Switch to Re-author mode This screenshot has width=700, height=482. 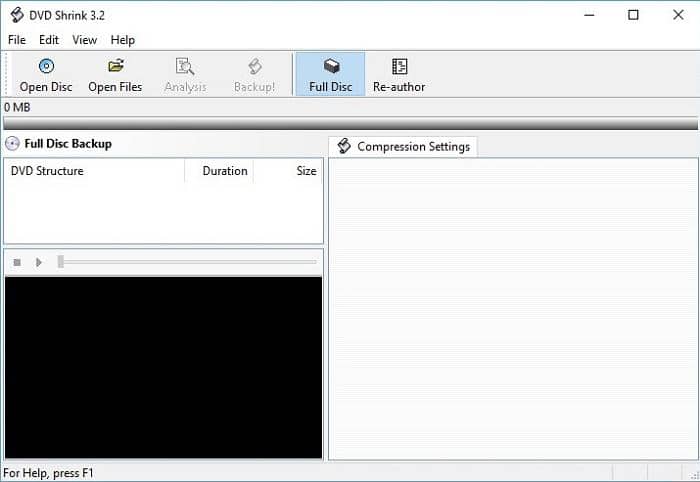point(399,74)
